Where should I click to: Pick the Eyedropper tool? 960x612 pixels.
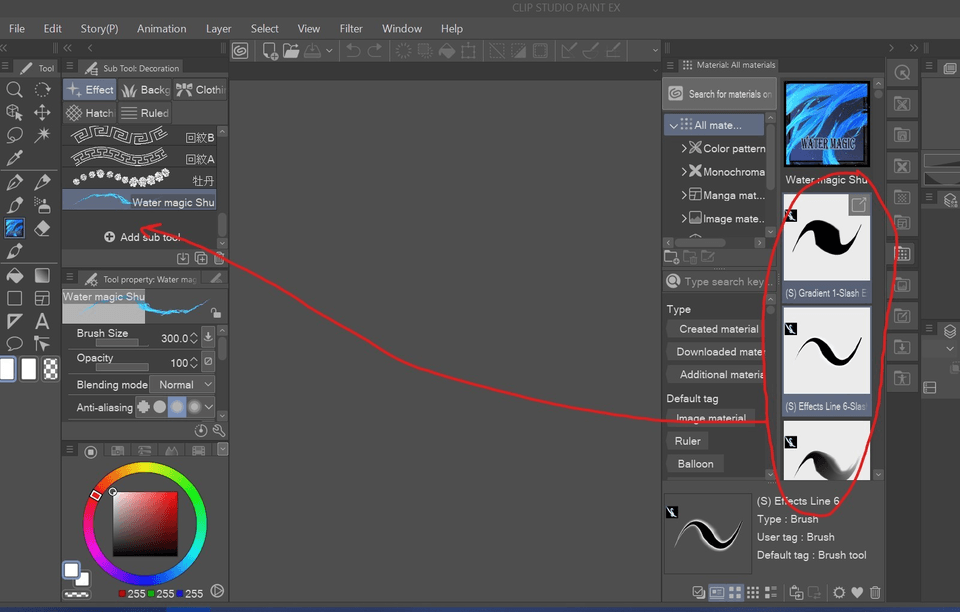(14, 158)
